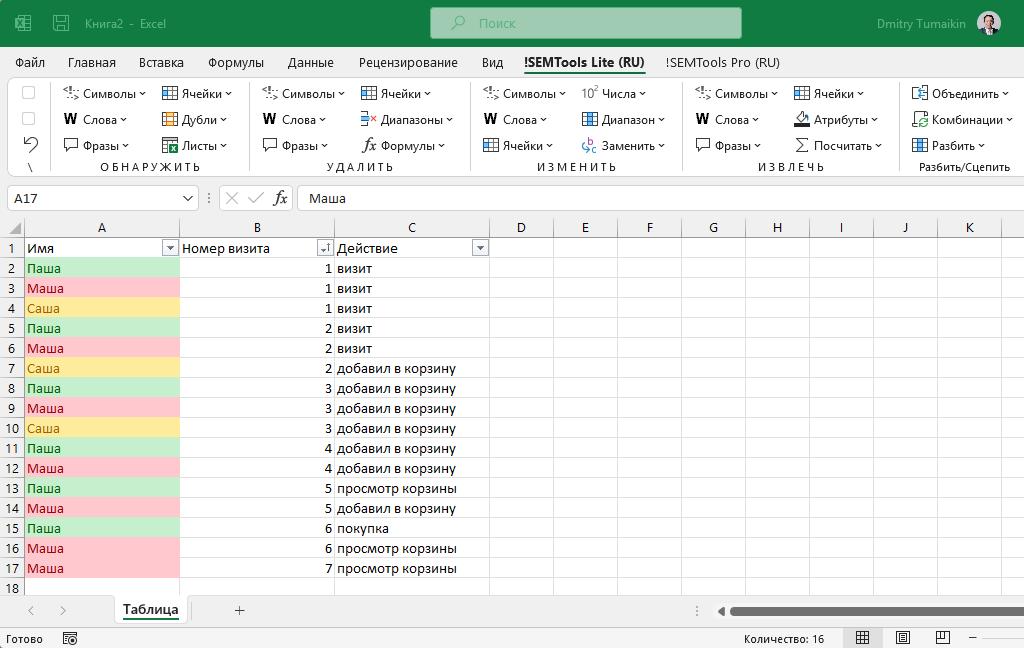Open Символы in the УДАЛИТЬ group

tap(303, 93)
